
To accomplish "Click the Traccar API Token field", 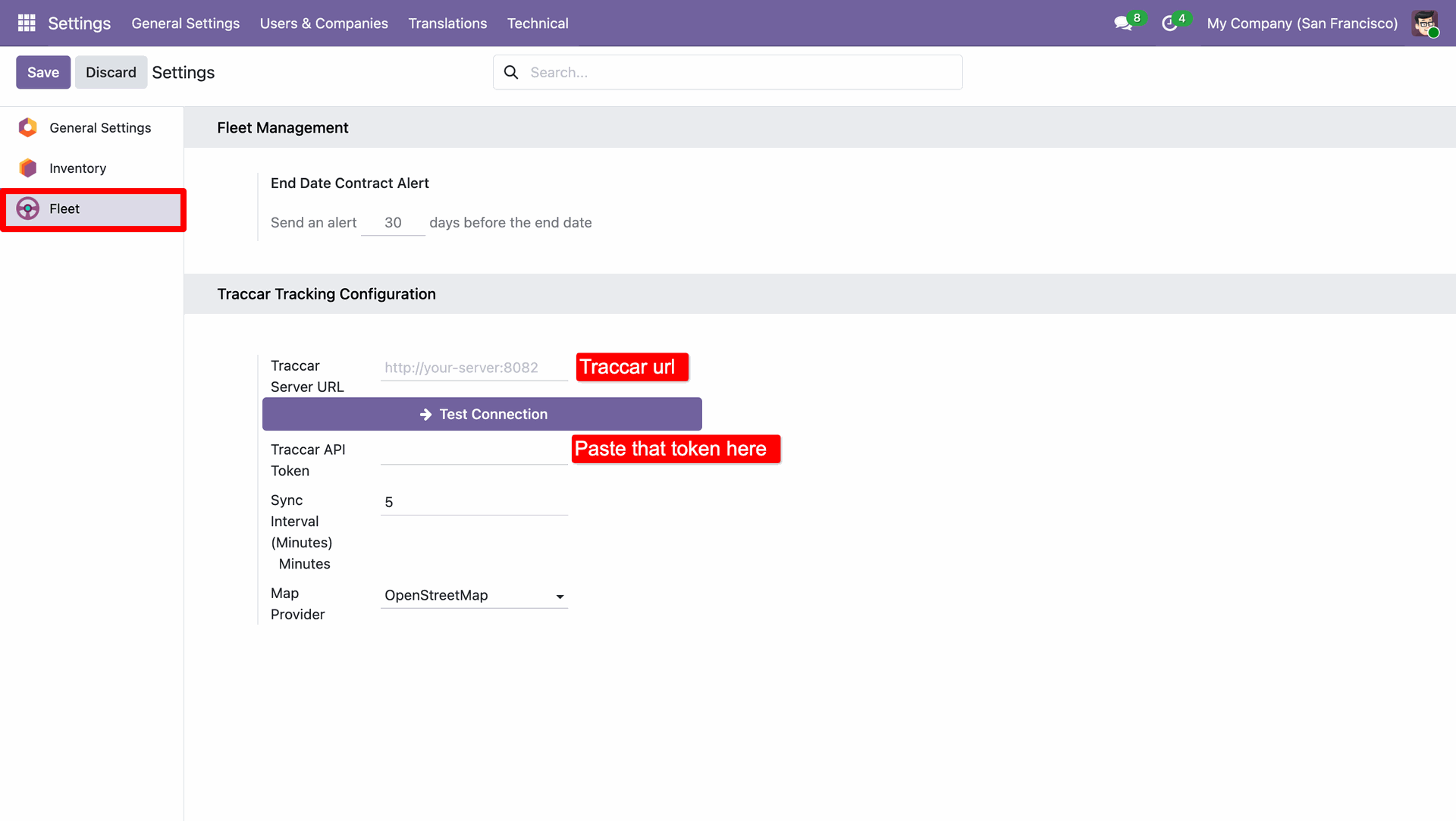I will [474, 452].
